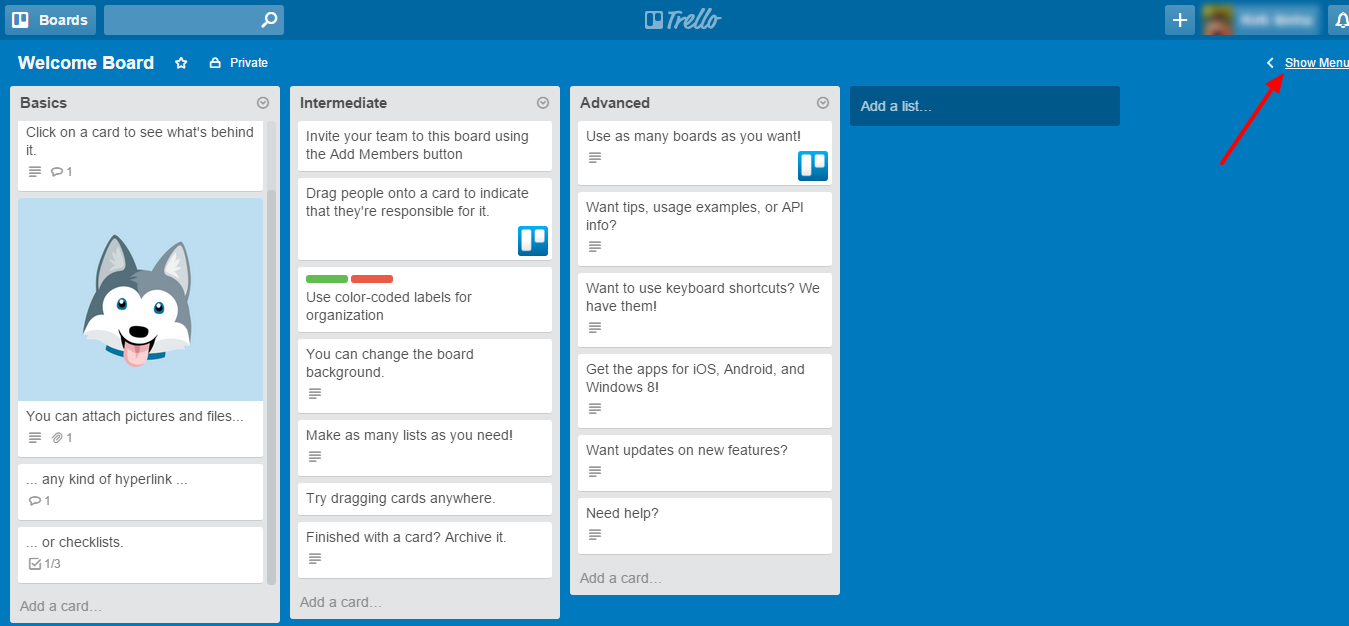Click description icon on Get the apps card
1349x626 pixels.
click(595, 409)
